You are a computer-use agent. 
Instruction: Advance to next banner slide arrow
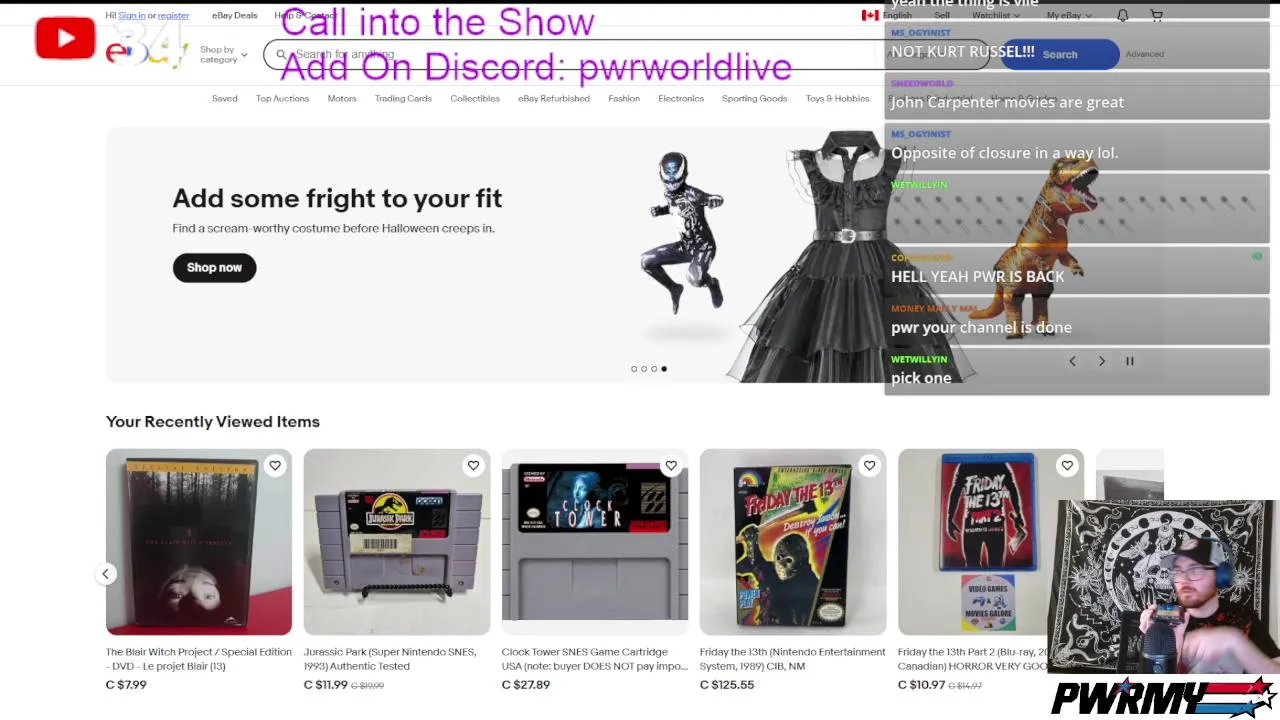1101,361
